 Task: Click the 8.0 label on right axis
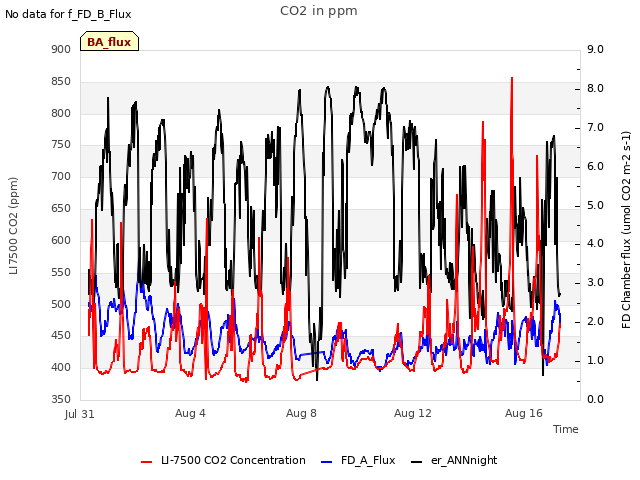(596, 88)
